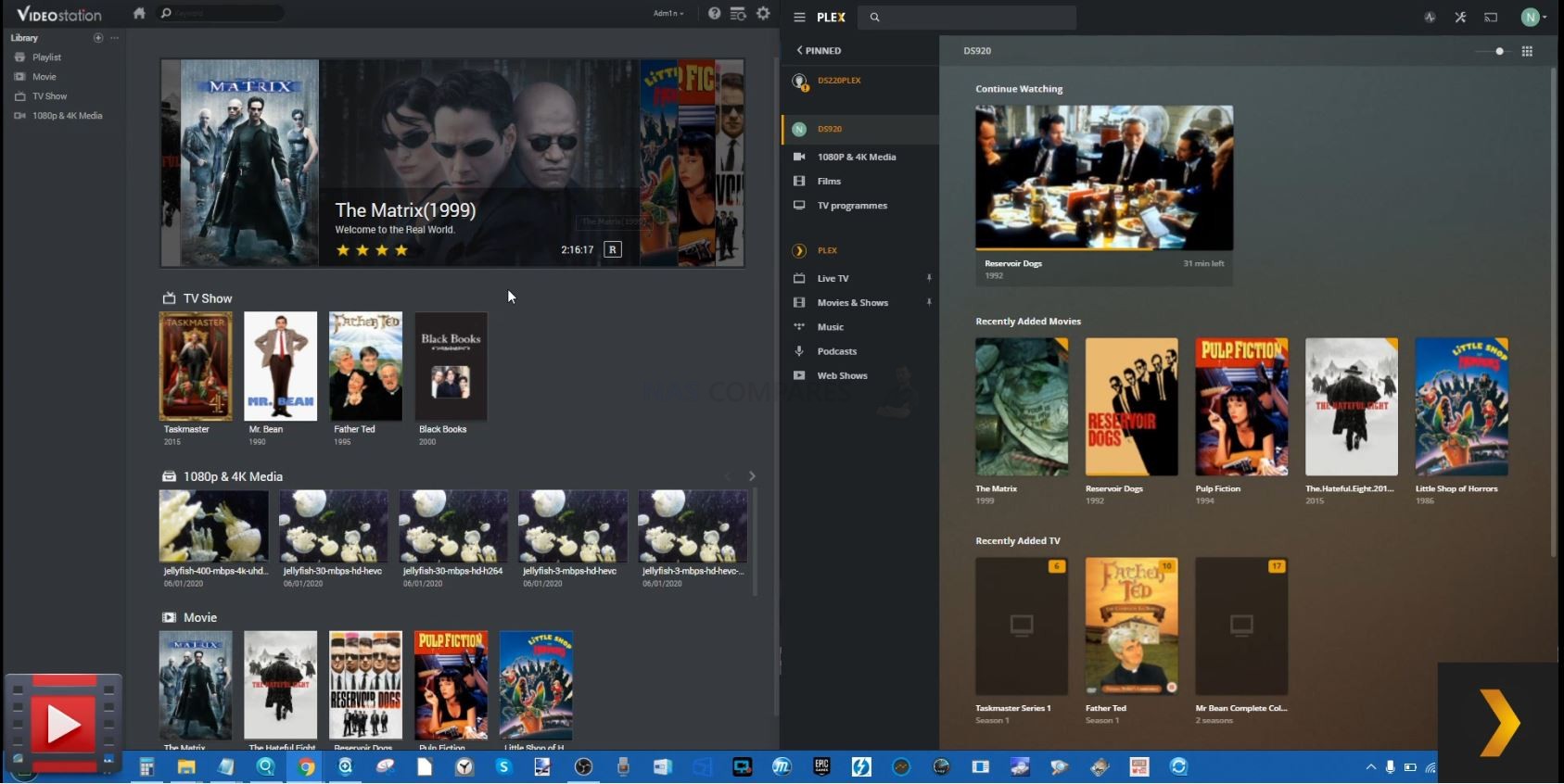
Task: Go to Video Station home
Action: (x=139, y=13)
